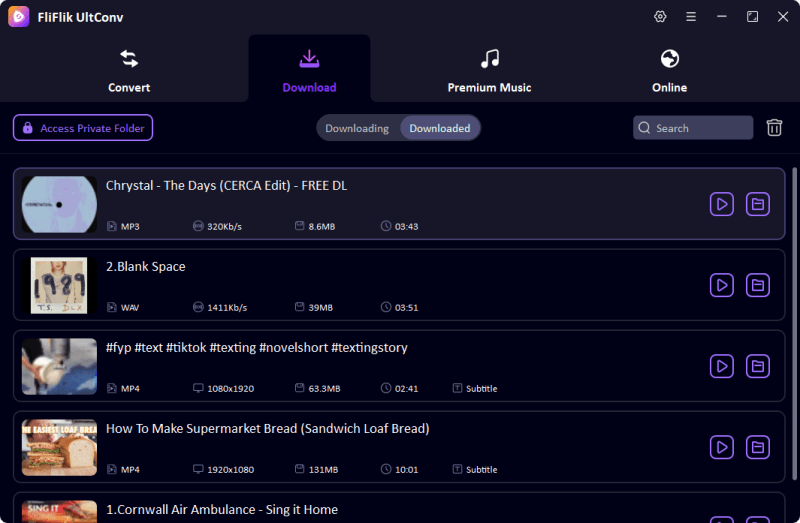Click the FliFlik UltConv app logo
The width and height of the screenshot is (800, 523).
(x=18, y=17)
